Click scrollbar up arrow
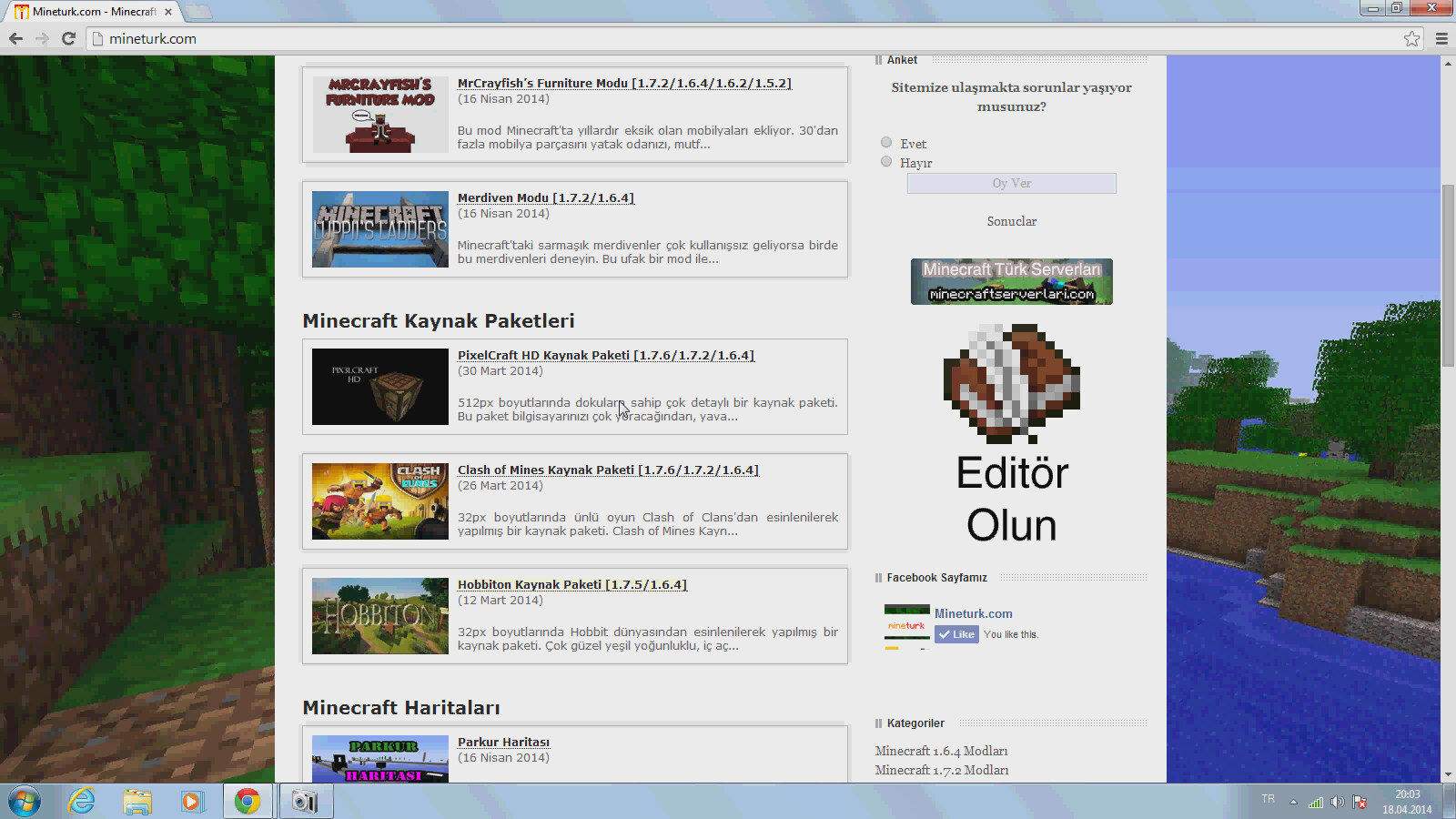The height and width of the screenshot is (819, 1456). click(1448, 63)
